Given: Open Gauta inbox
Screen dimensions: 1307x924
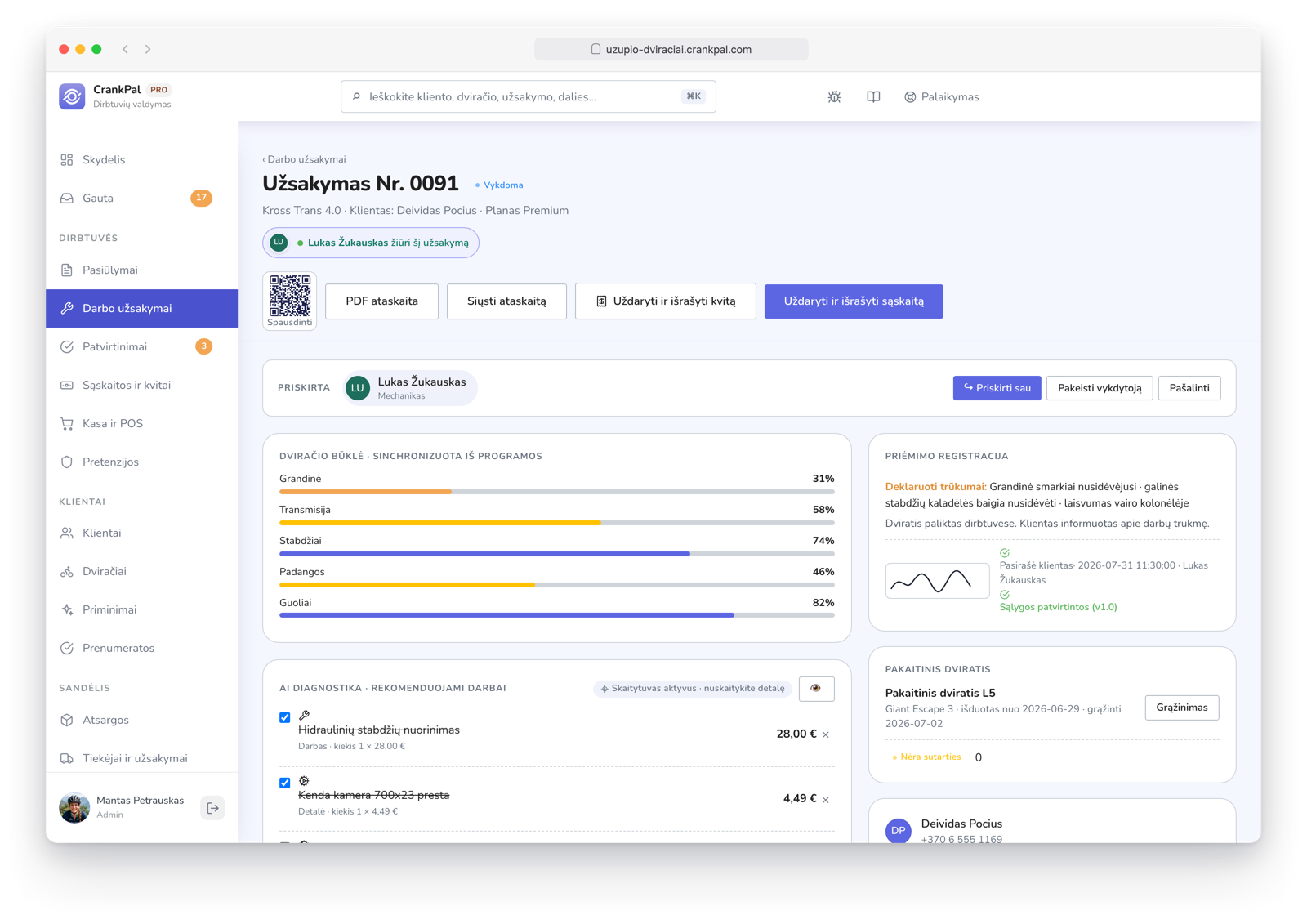Looking at the screenshot, I should click(x=141, y=198).
